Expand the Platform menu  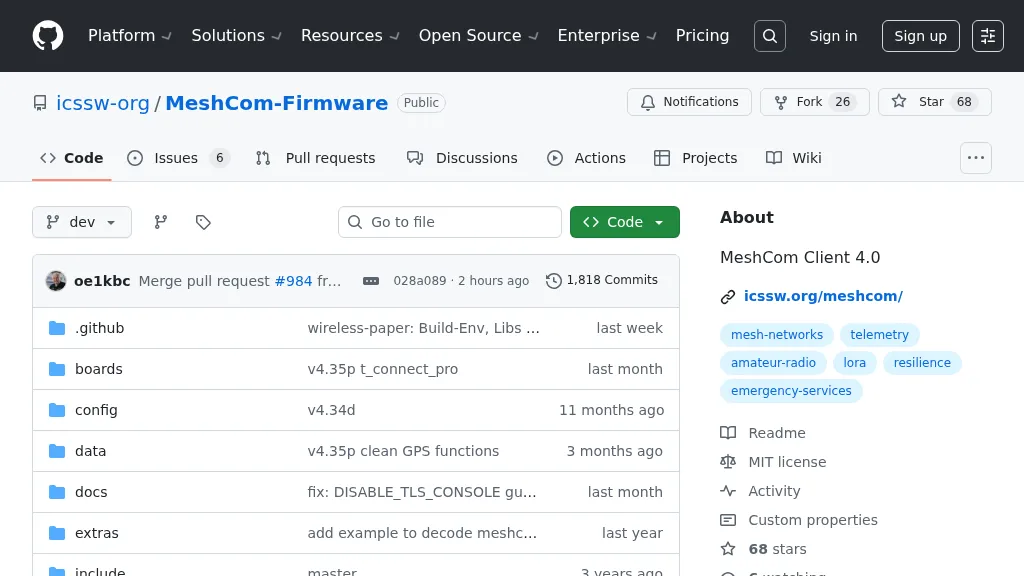coord(129,36)
